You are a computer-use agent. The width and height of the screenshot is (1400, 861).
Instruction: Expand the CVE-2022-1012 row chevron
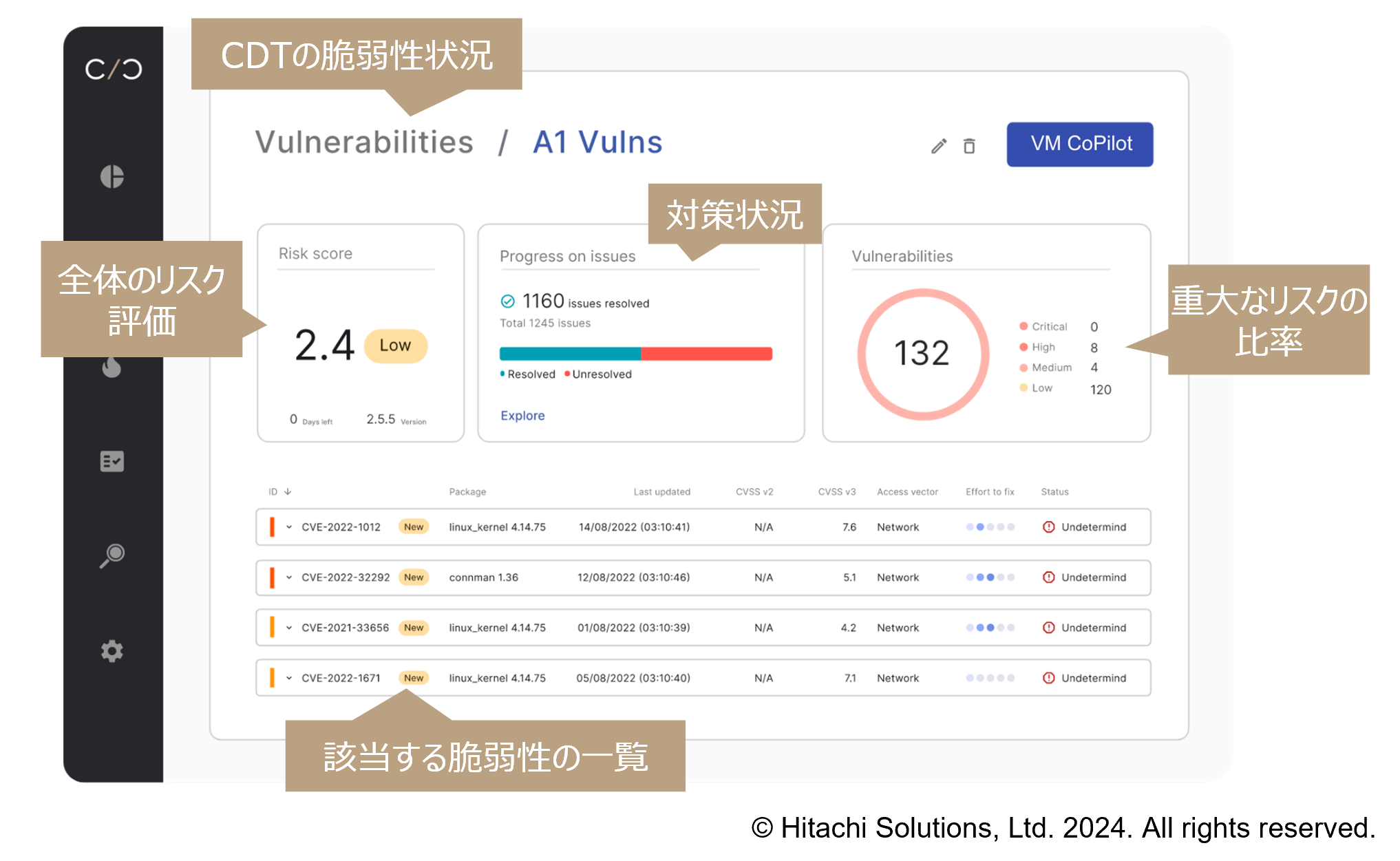[x=289, y=527]
